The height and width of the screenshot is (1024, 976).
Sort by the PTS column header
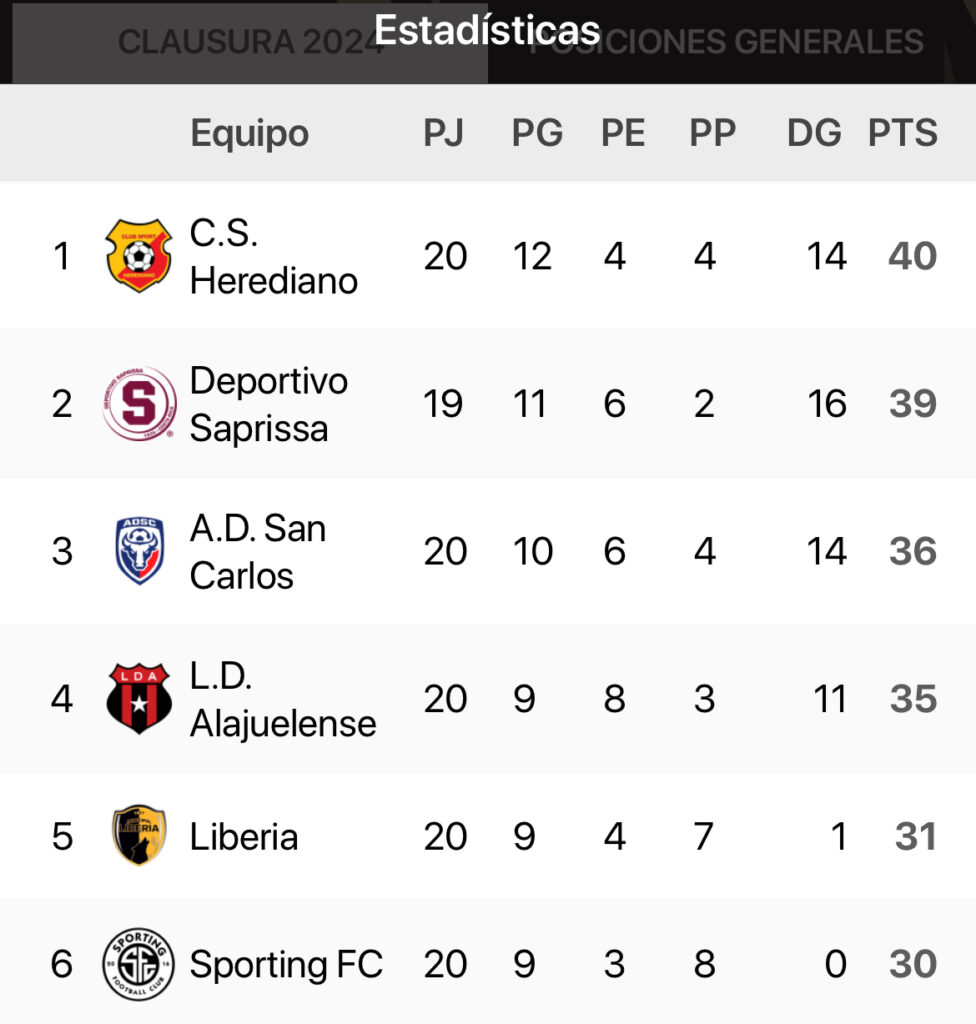(902, 133)
